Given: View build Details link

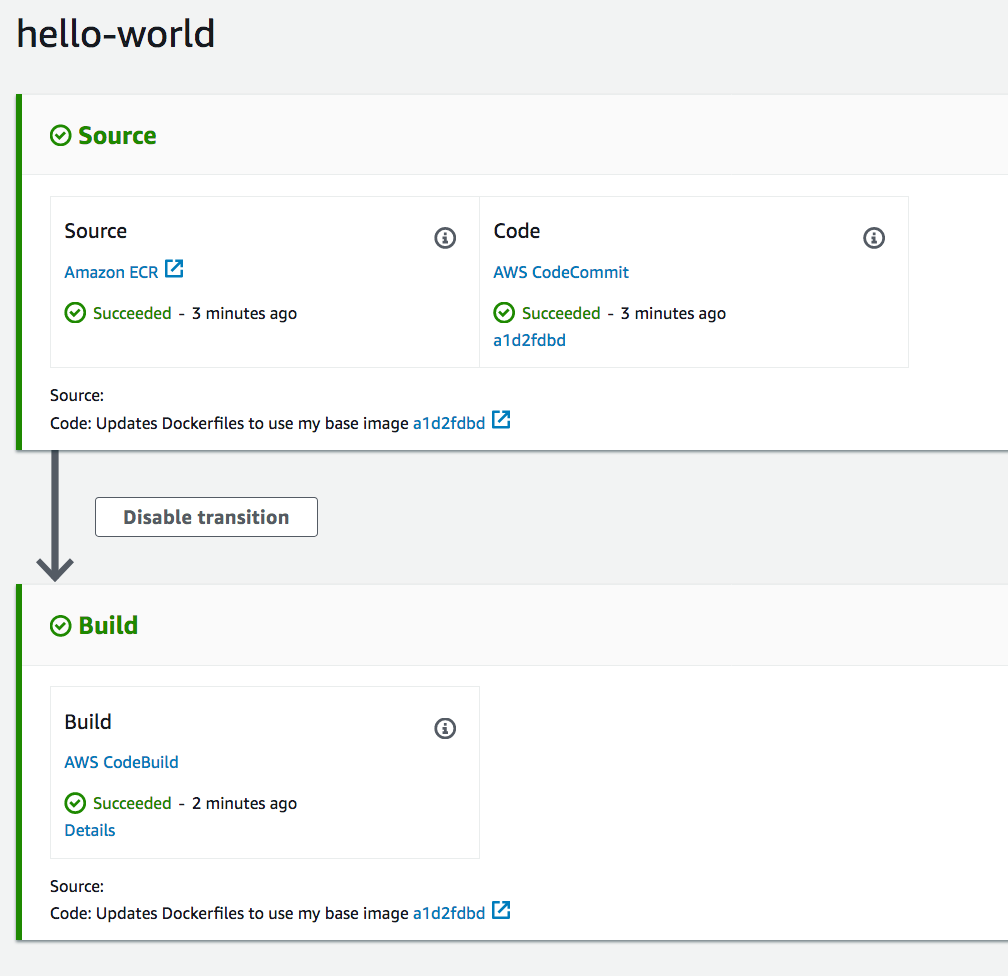Looking at the screenshot, I should click(x=90, y=830).
